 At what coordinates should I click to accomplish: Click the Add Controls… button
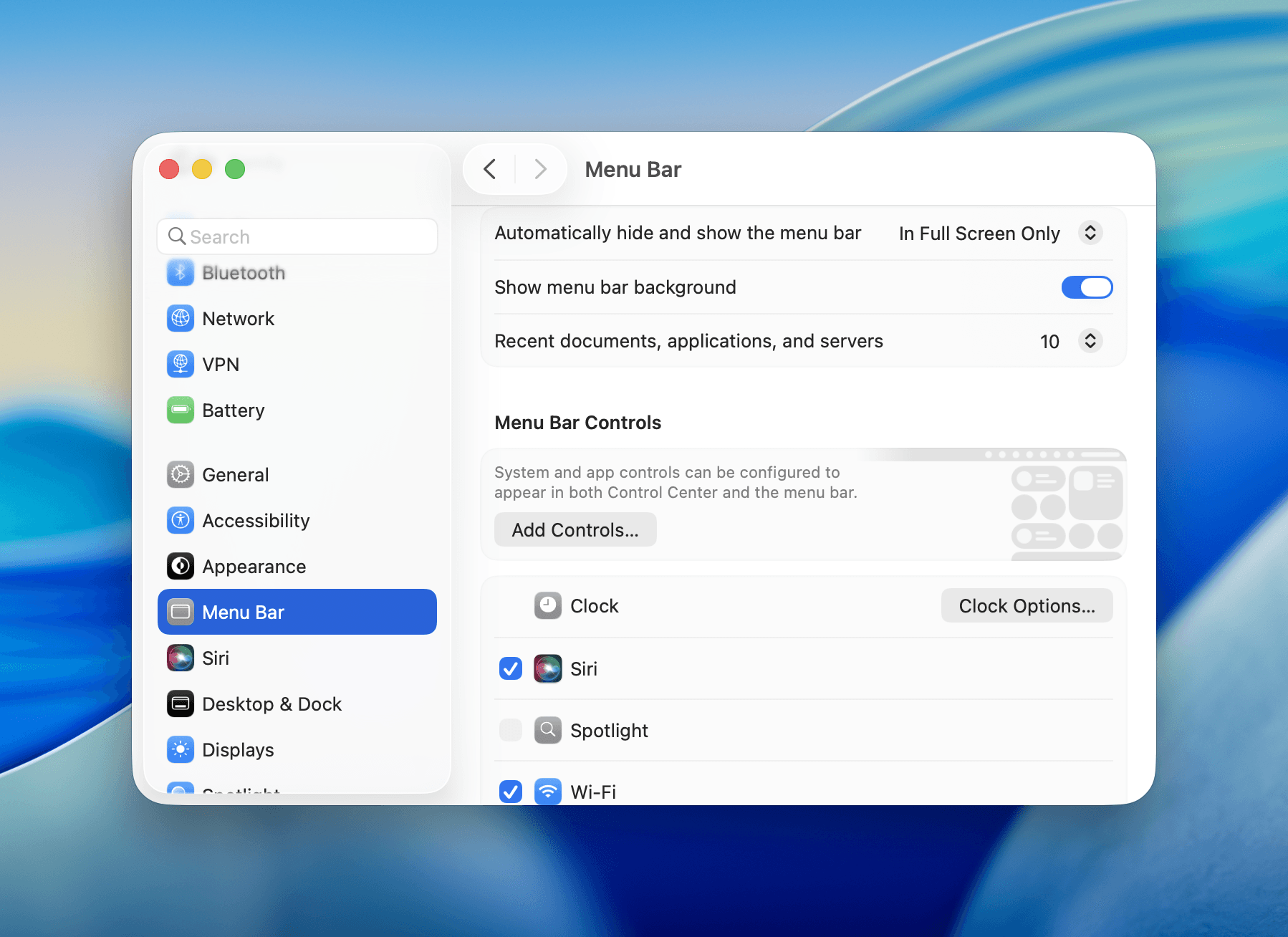575,530
